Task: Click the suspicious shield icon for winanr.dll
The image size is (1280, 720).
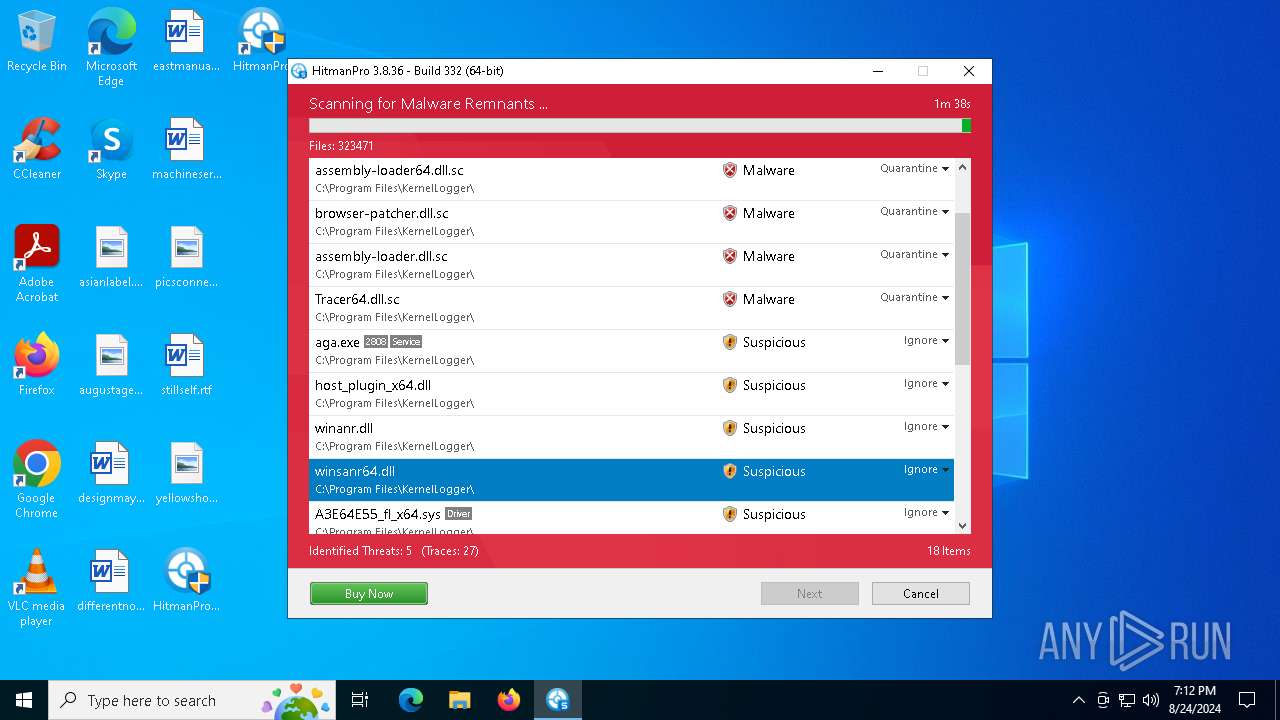Action: (x=730, y=428)
